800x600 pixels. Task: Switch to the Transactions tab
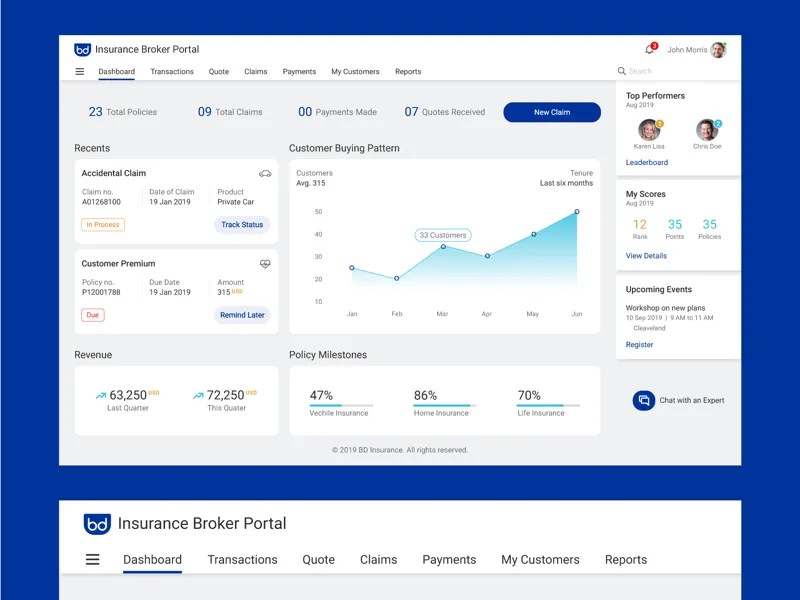click(x=171, y=71)
